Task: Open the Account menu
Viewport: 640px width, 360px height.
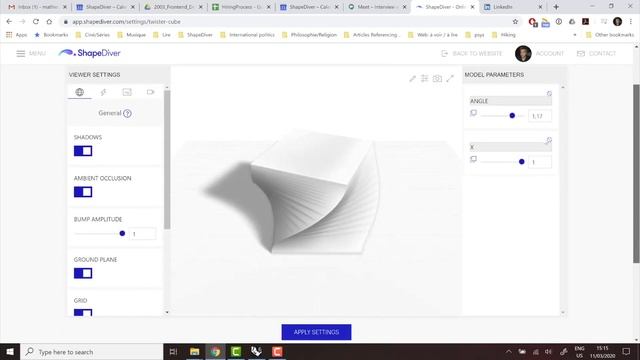Action: pos(549,53)
